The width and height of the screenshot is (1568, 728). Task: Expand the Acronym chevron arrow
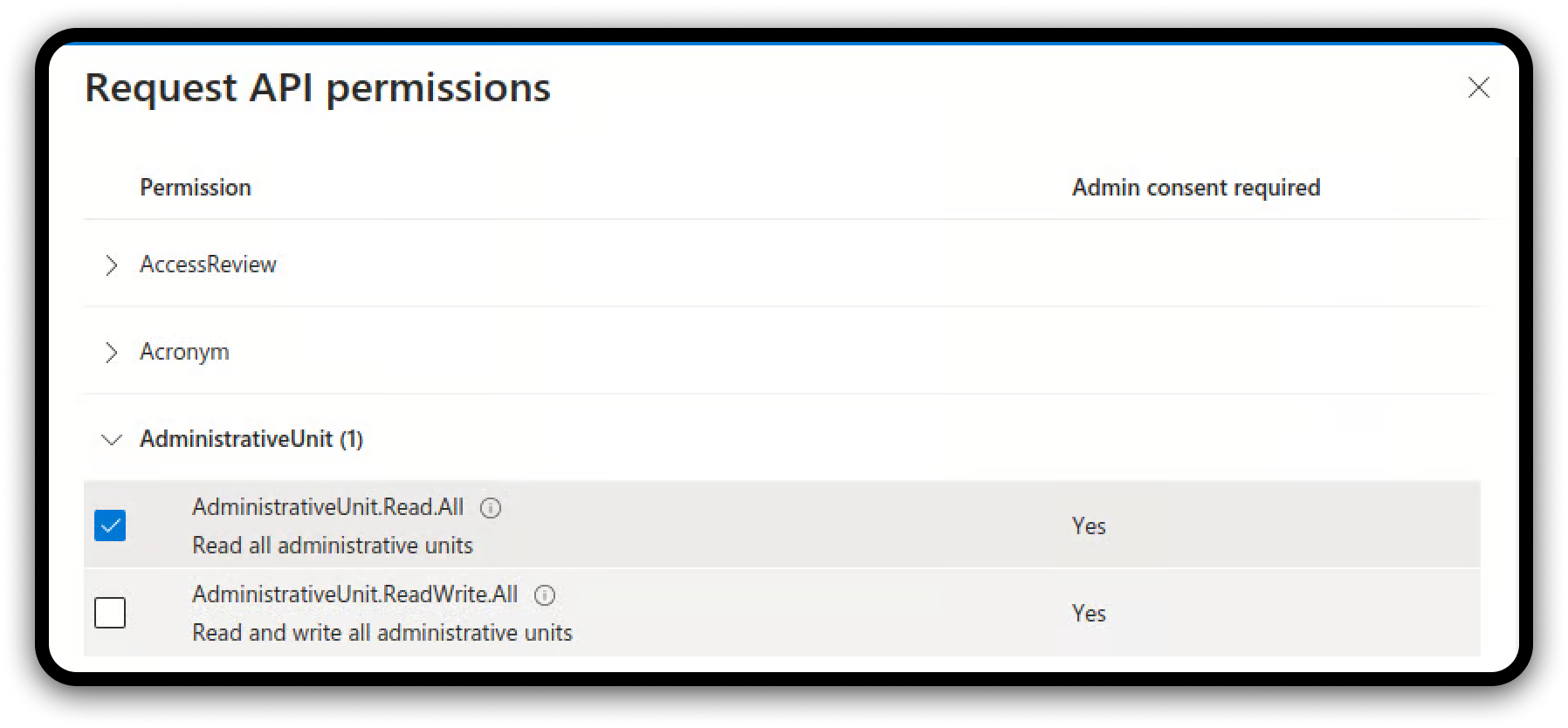coord(111,353)
